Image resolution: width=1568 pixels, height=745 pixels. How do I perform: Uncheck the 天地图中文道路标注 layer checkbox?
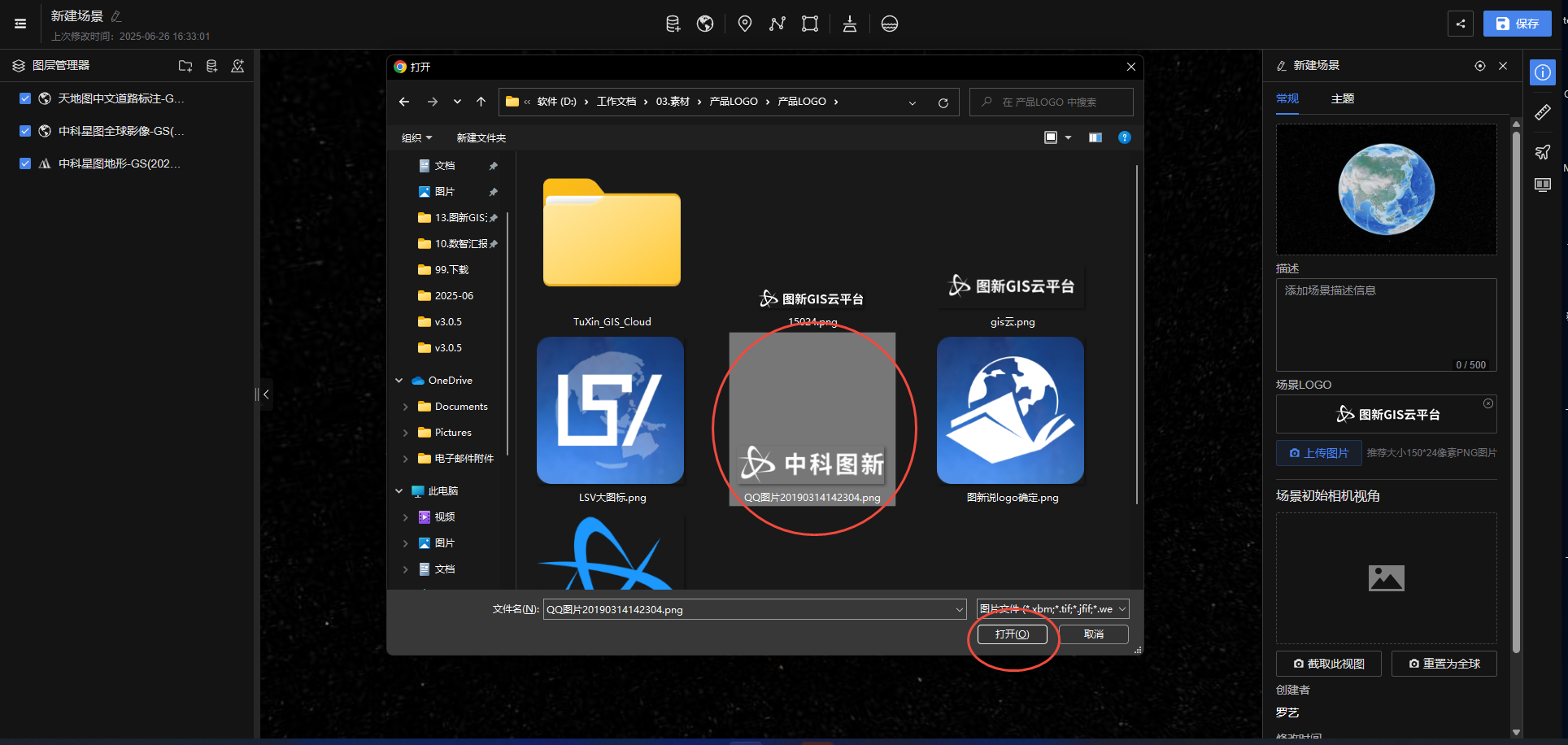[x=25, y=98]
